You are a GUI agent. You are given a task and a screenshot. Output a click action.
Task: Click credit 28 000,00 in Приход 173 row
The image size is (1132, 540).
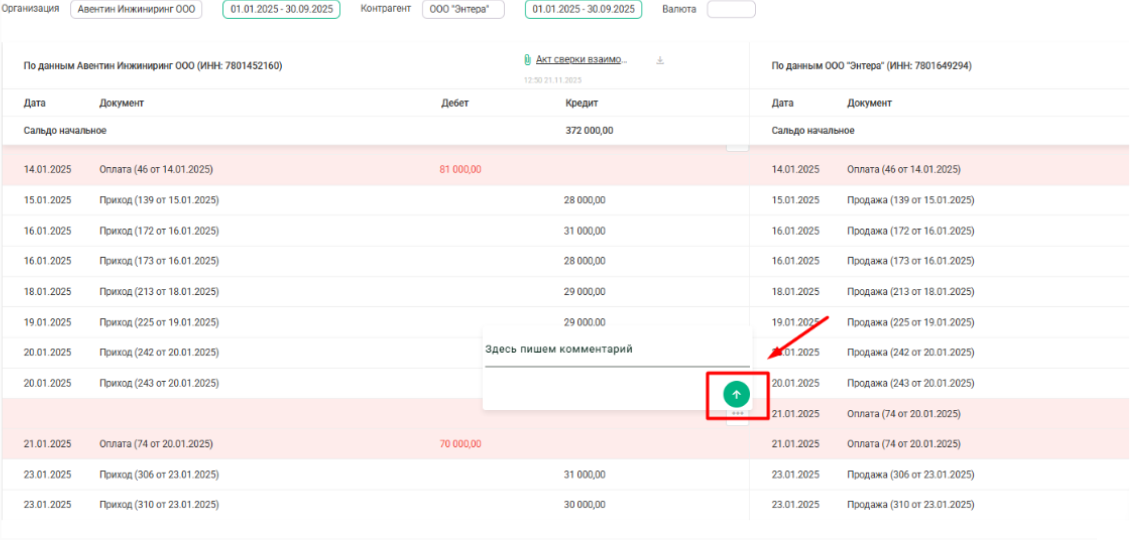point(584,261)
